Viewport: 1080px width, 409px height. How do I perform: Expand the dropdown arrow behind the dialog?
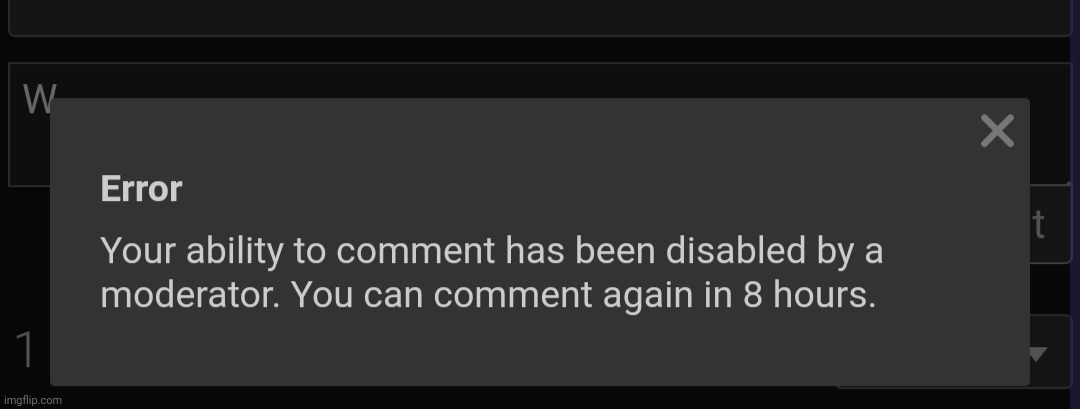tap(1037, 354)
